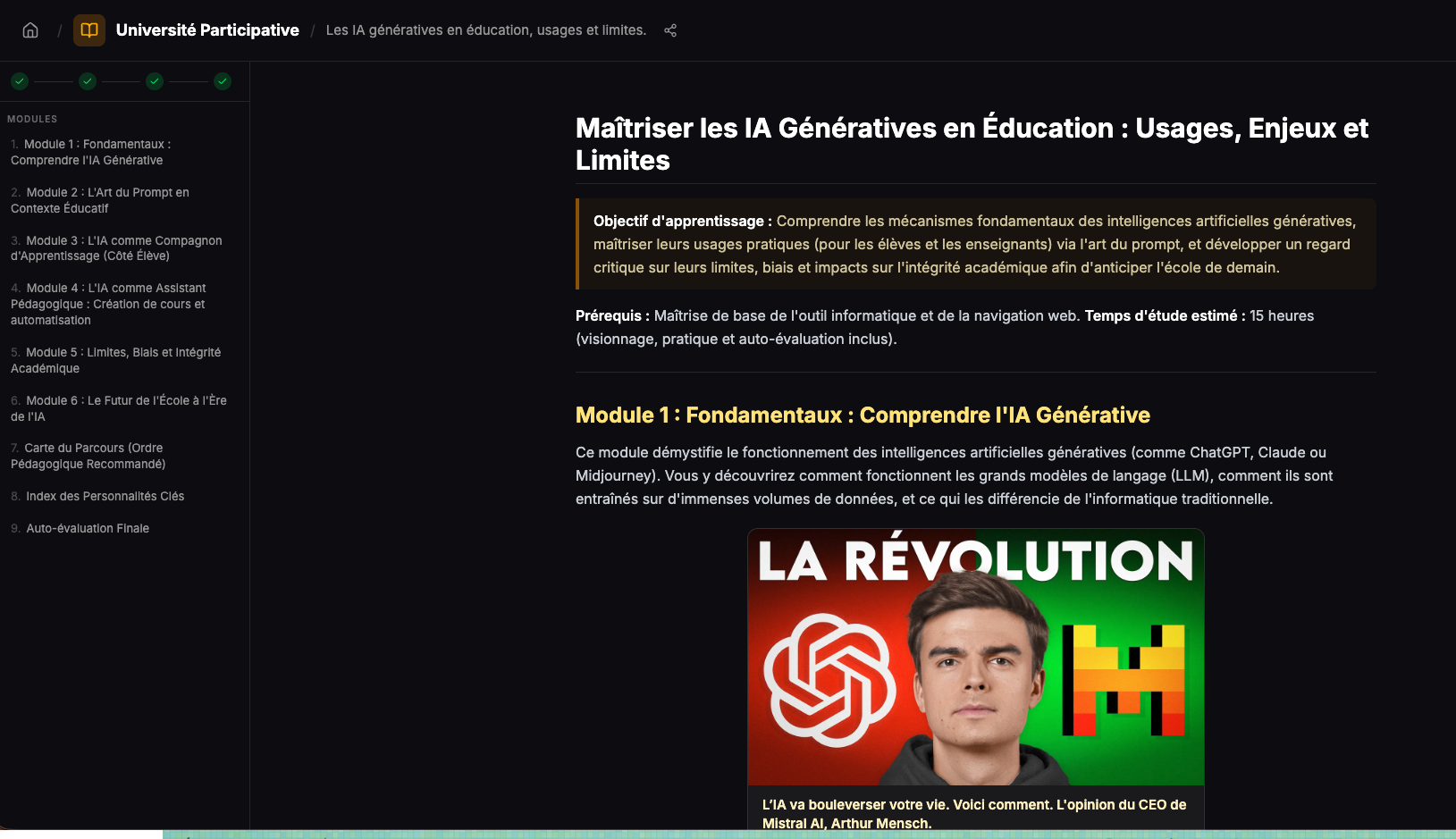This screenshot has height=839, width=1456.
Task: Click the second green checkmark progress step
Action: click(x=88, y=81)
